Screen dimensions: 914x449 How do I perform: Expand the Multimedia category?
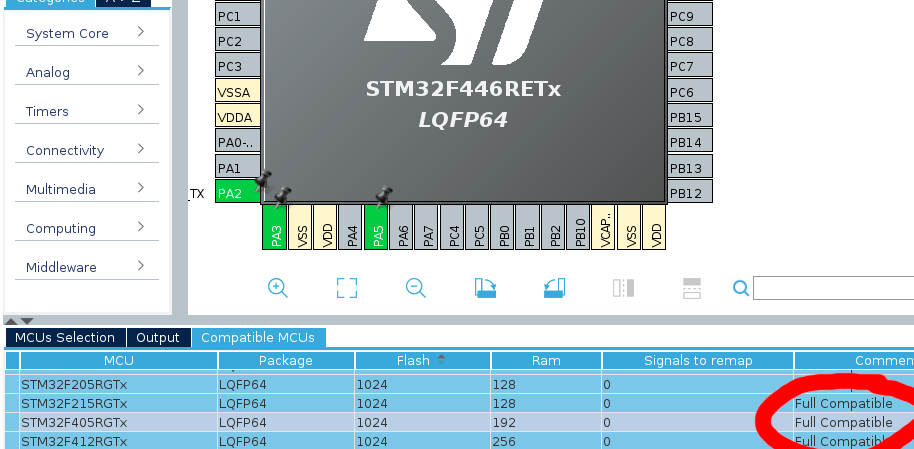(x=87, y=190)
